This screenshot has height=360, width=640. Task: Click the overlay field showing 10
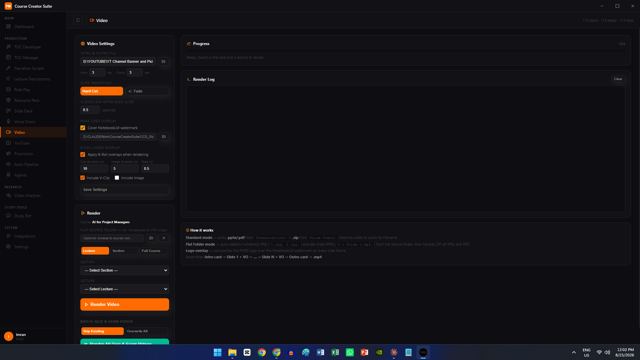(x=94, y=168)
